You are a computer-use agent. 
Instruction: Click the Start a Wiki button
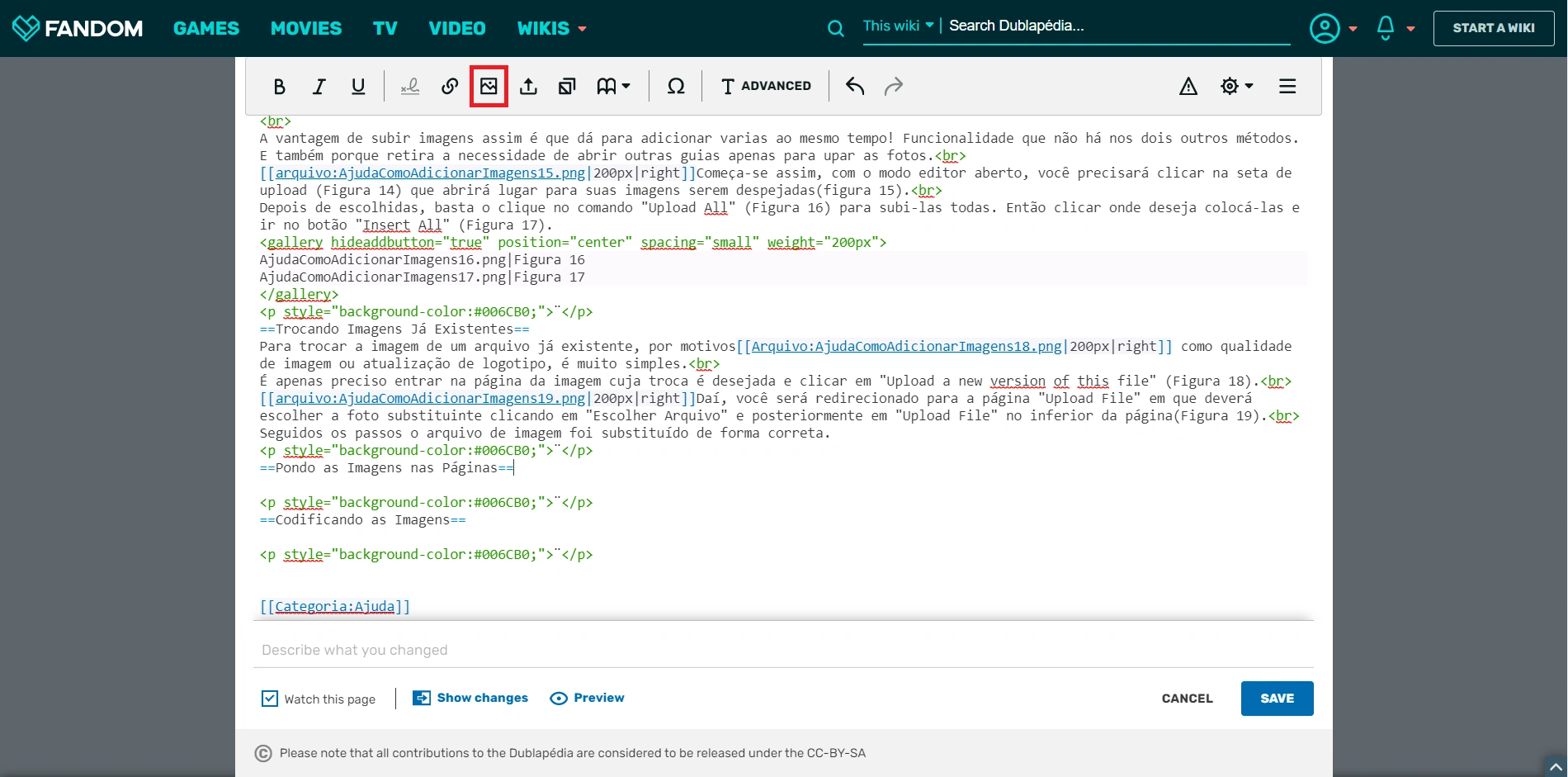1494,28
